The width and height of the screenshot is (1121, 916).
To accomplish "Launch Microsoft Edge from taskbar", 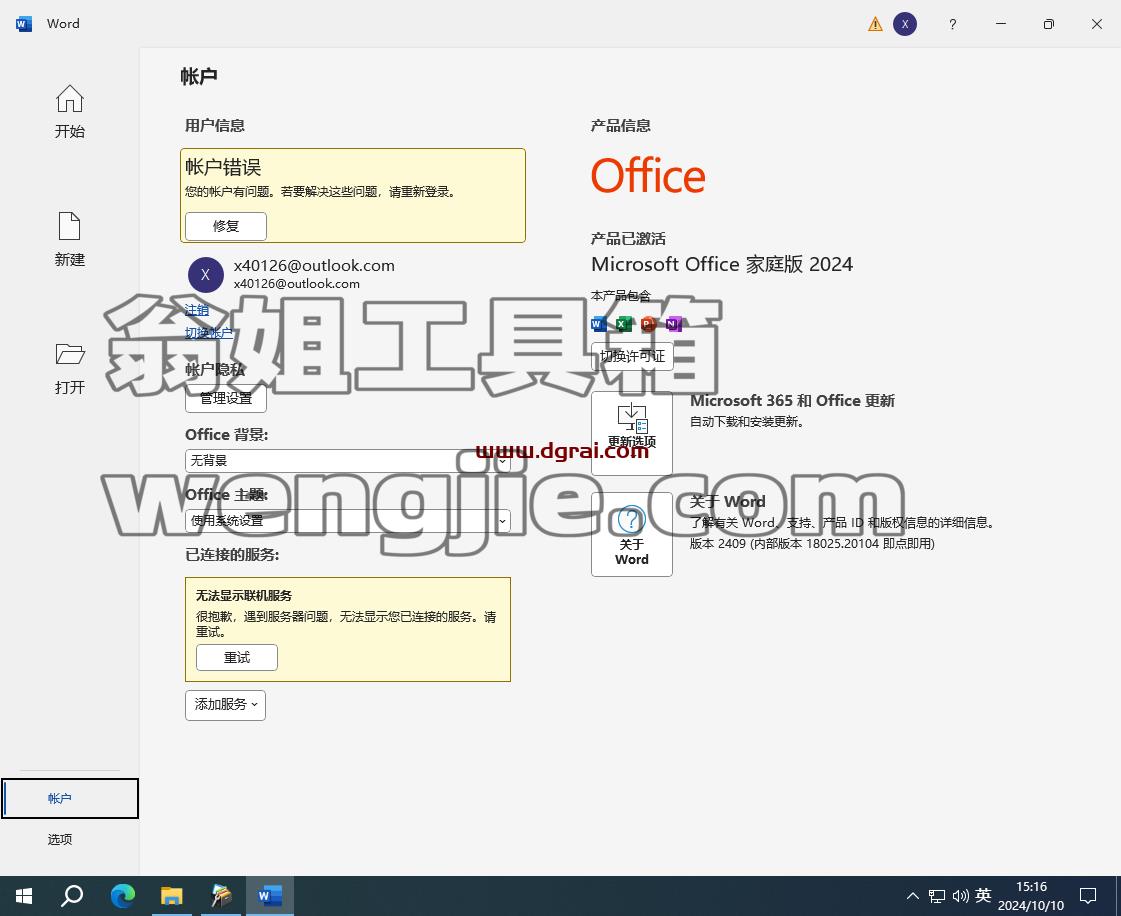I will [x=123, y=896].
